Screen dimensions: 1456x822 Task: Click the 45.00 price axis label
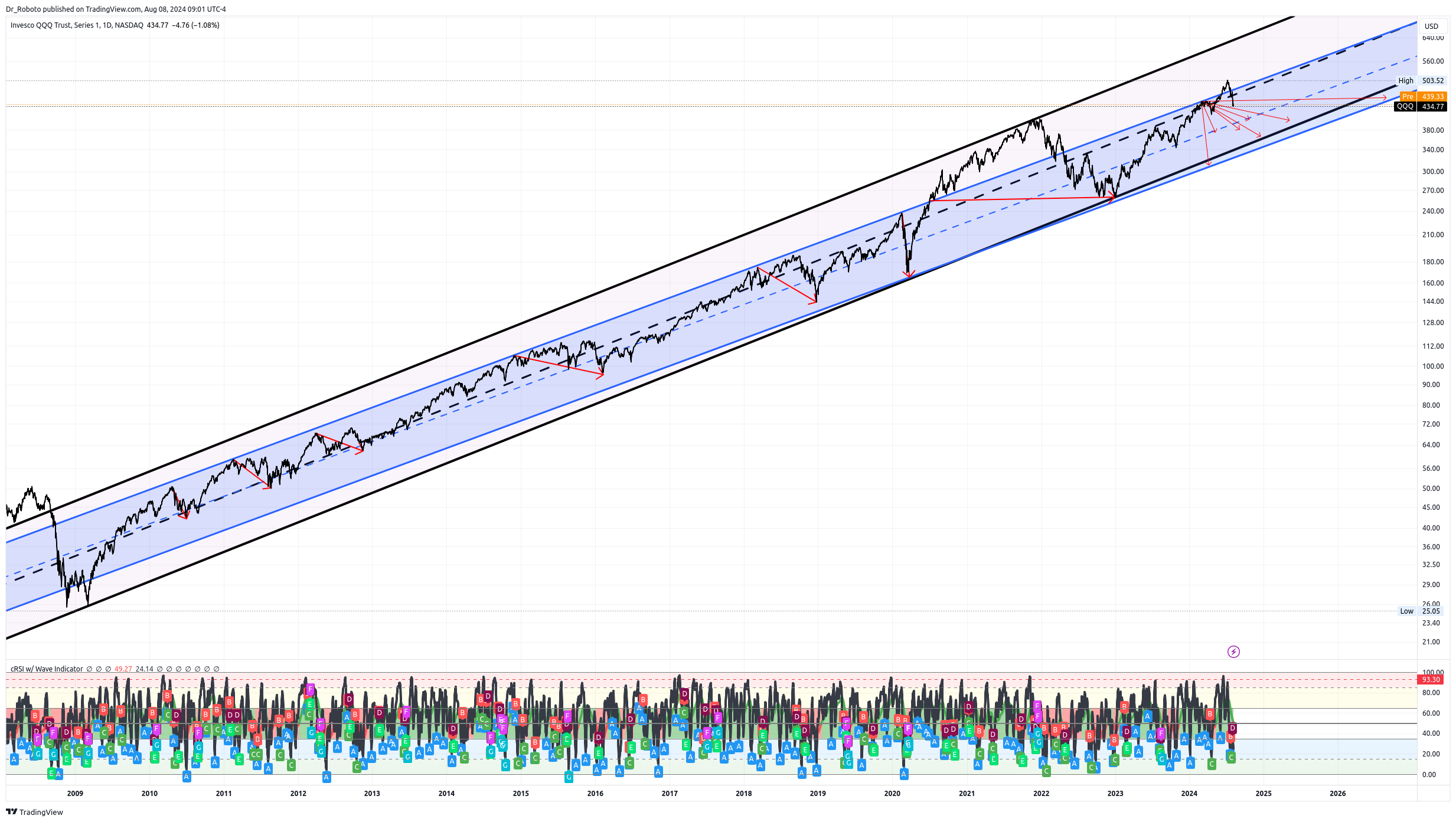click(x=1431, y=507)
